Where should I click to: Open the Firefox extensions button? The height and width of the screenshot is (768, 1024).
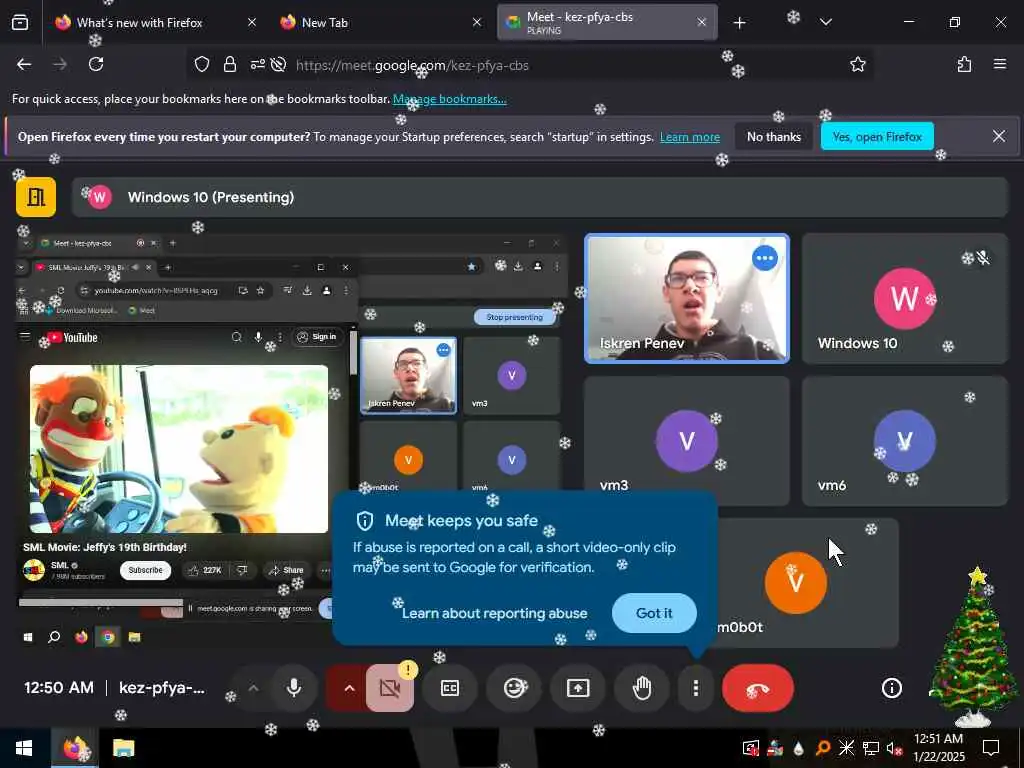point(964,64)
